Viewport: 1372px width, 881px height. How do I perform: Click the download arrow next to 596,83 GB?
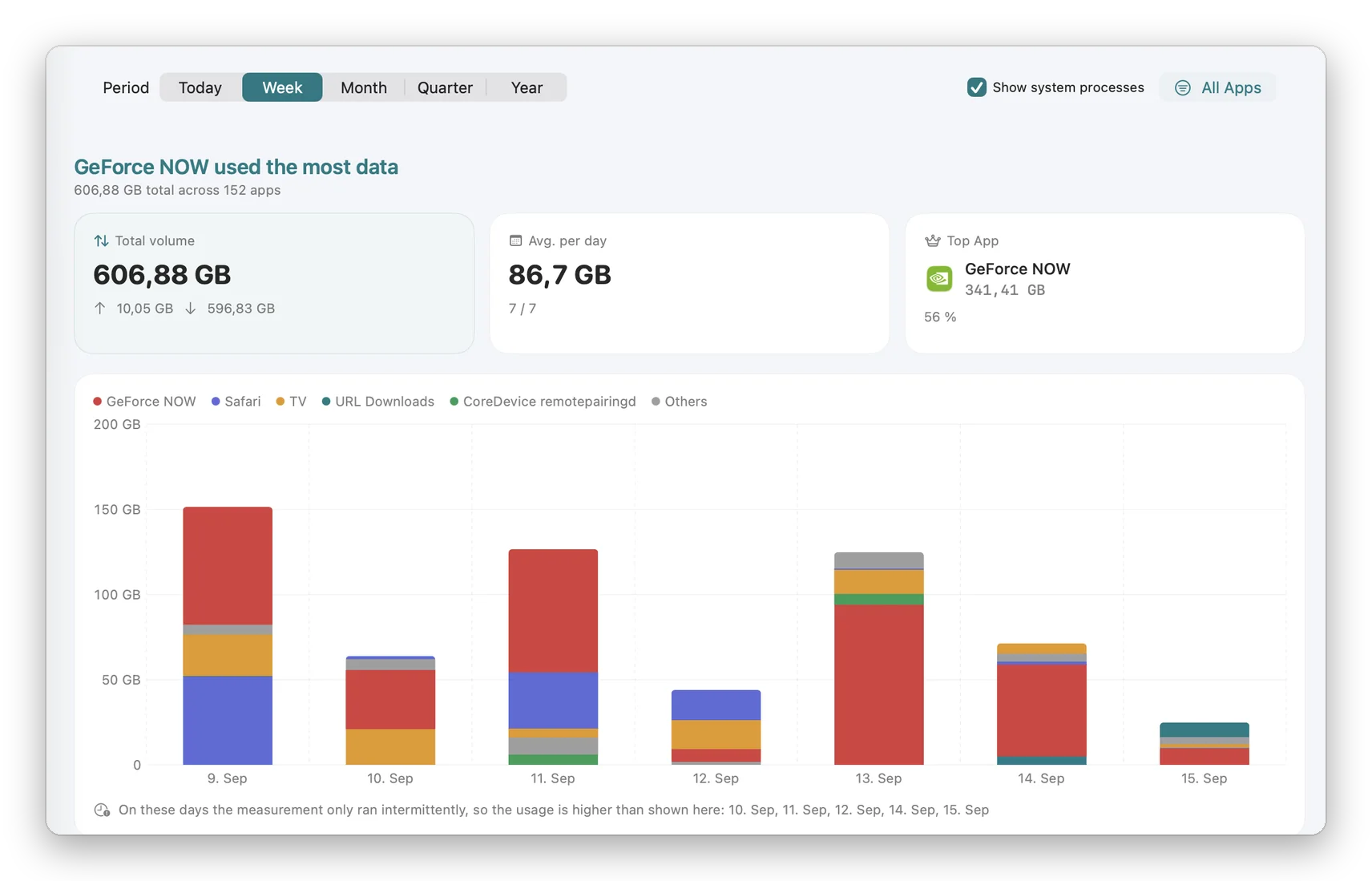(x=190, y=308)
